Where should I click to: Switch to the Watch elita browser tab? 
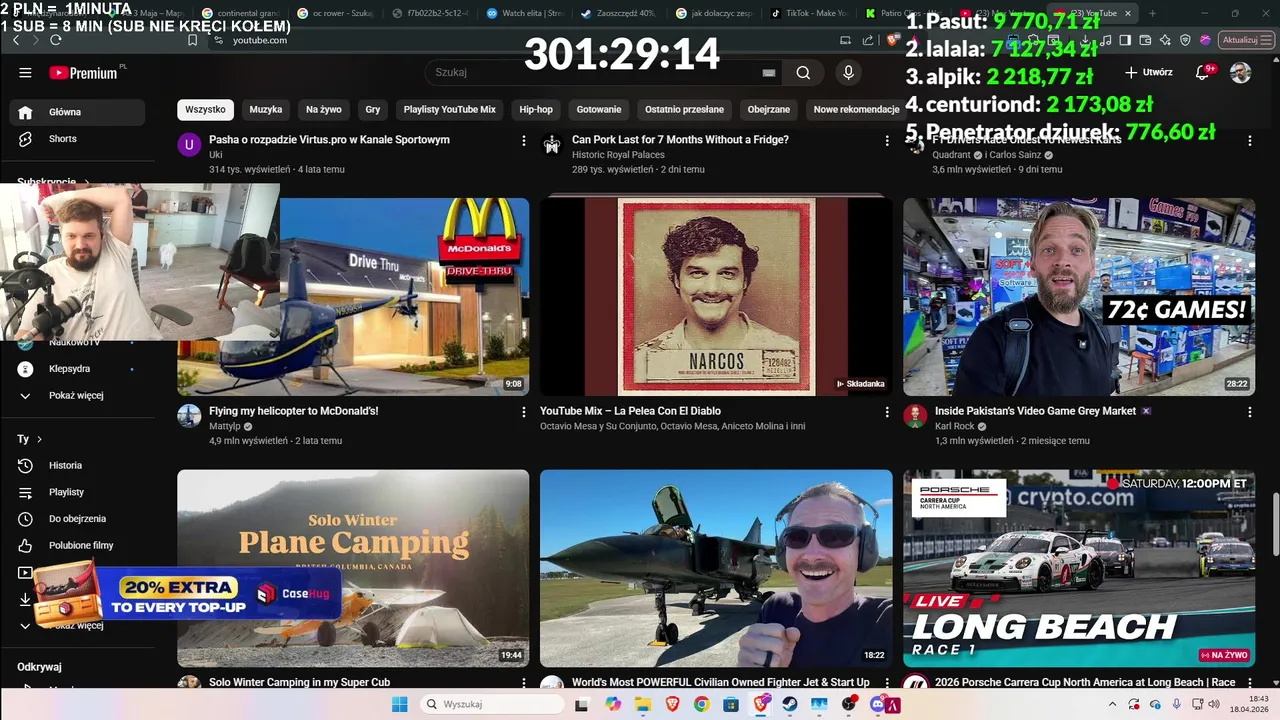pos(523,14)
